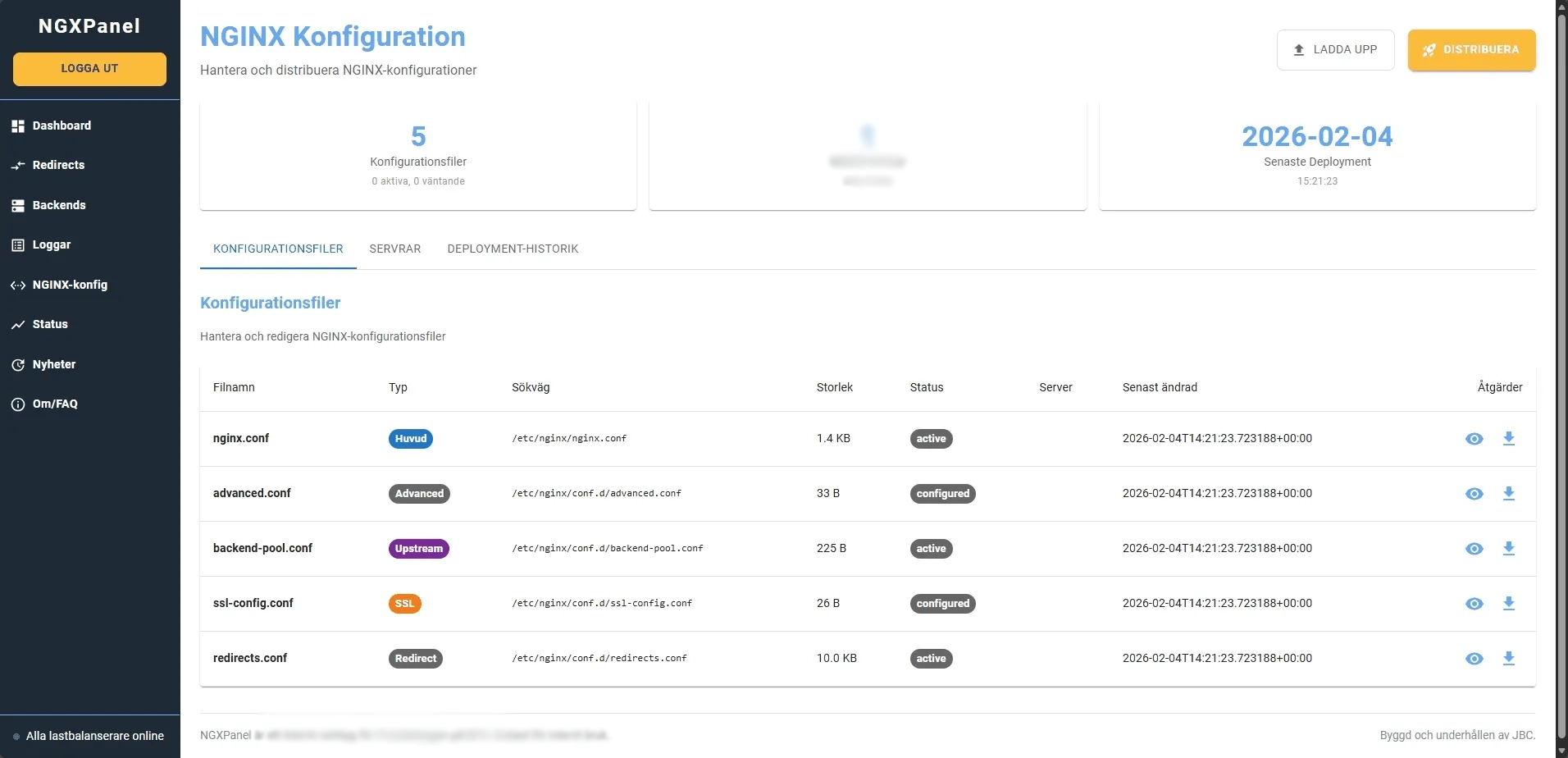View ssl-config.conf with its eye icon
1568x758 pixels.
tap(1474, 604)
